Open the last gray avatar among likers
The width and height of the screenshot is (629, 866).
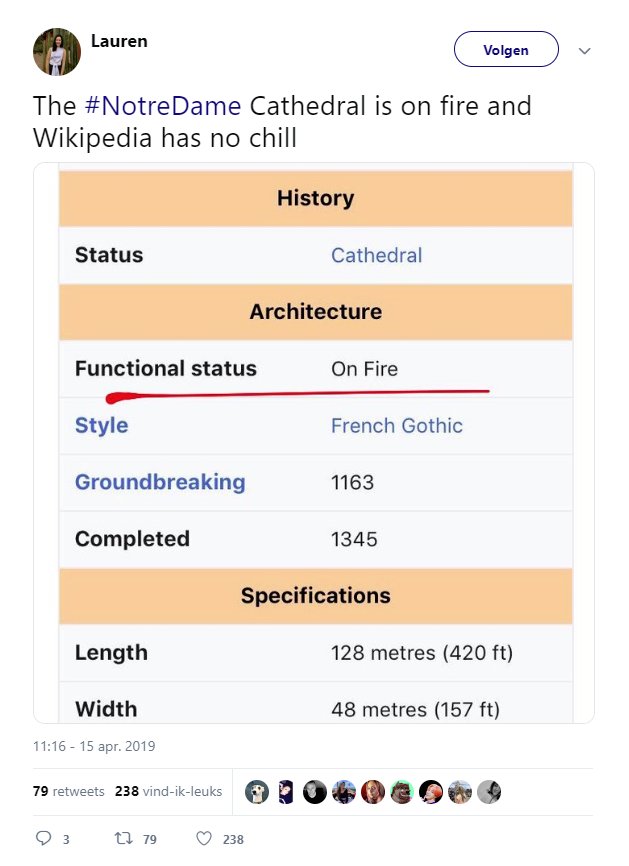coord(489,791)
